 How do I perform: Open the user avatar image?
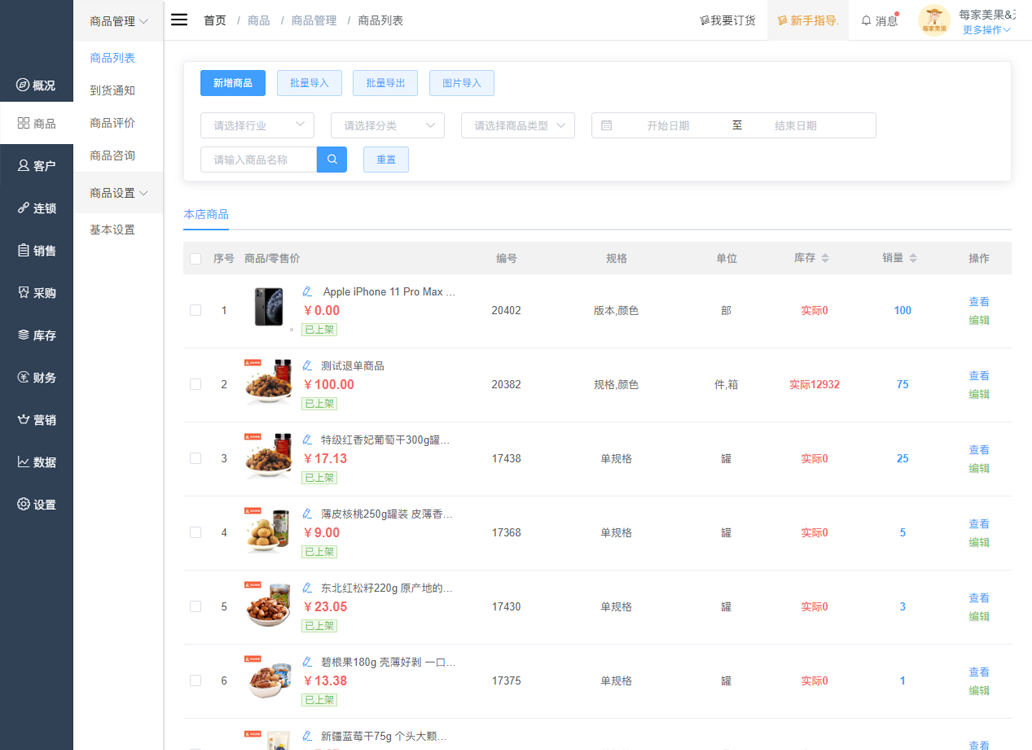tap(934, 20)
